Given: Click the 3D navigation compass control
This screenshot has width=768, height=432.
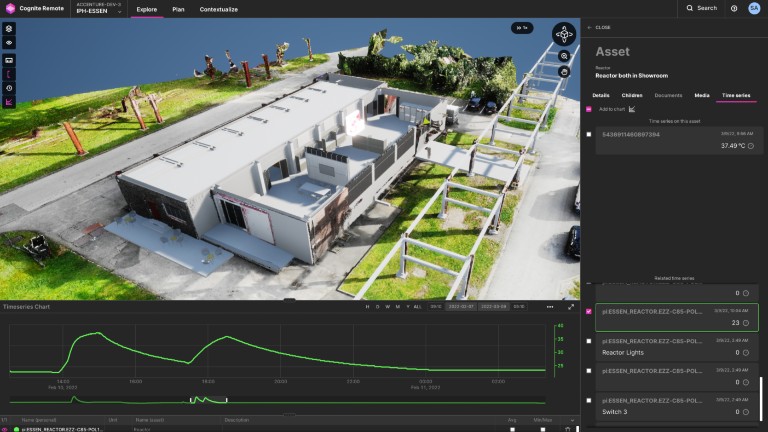Looking at the screenshot, I should (x=564, y=34).
